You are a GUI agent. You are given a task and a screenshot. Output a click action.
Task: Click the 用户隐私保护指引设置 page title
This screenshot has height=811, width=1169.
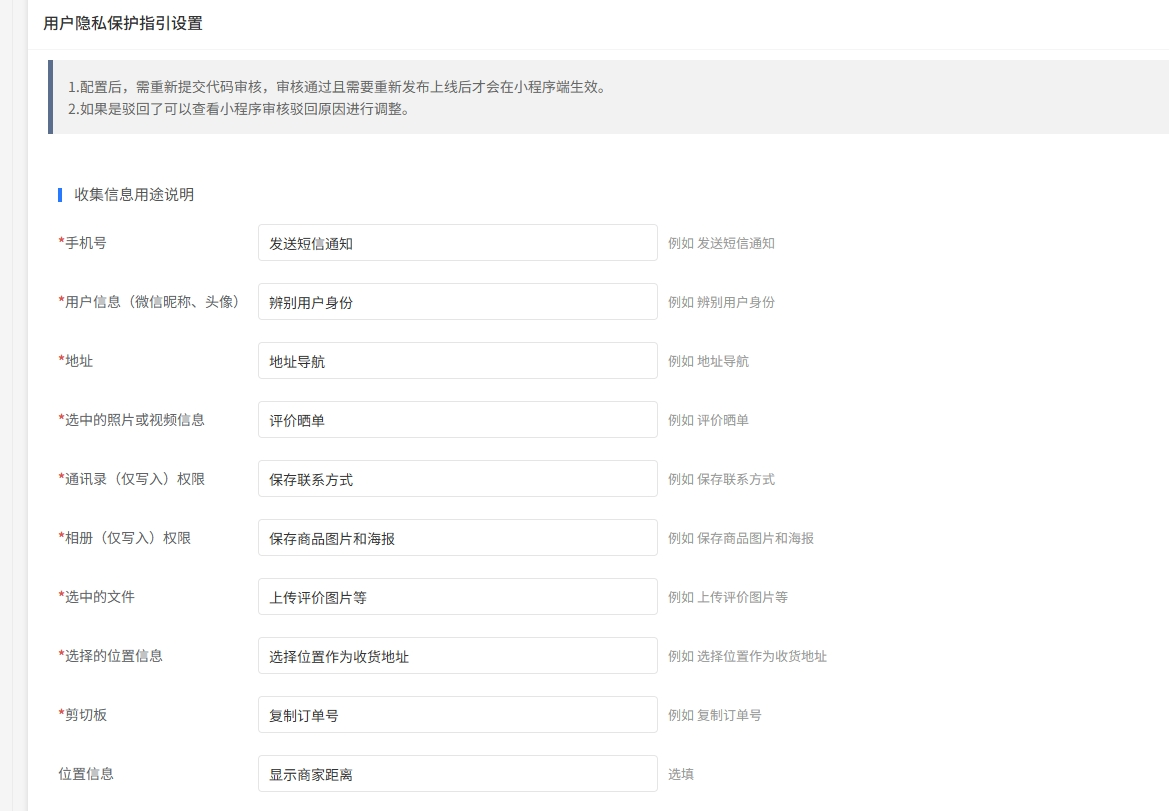point(123,23)
